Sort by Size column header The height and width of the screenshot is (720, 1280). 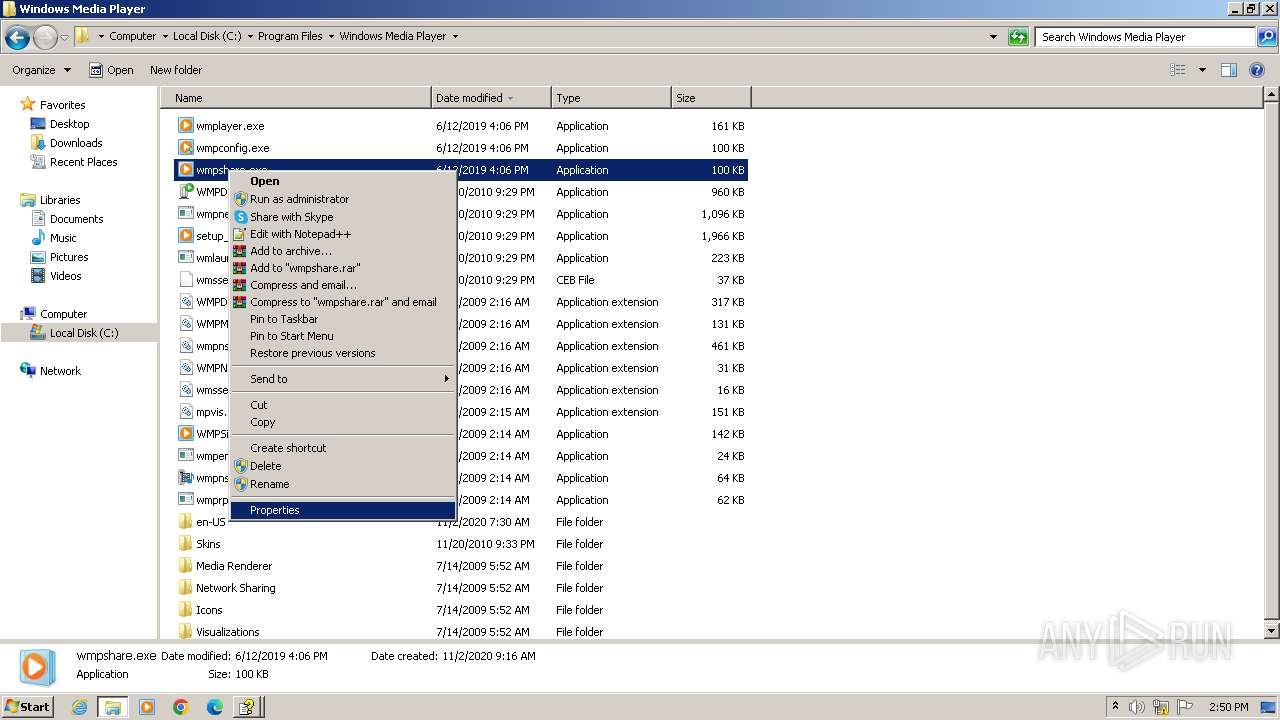pyautogui.click(x=711, y=98)
